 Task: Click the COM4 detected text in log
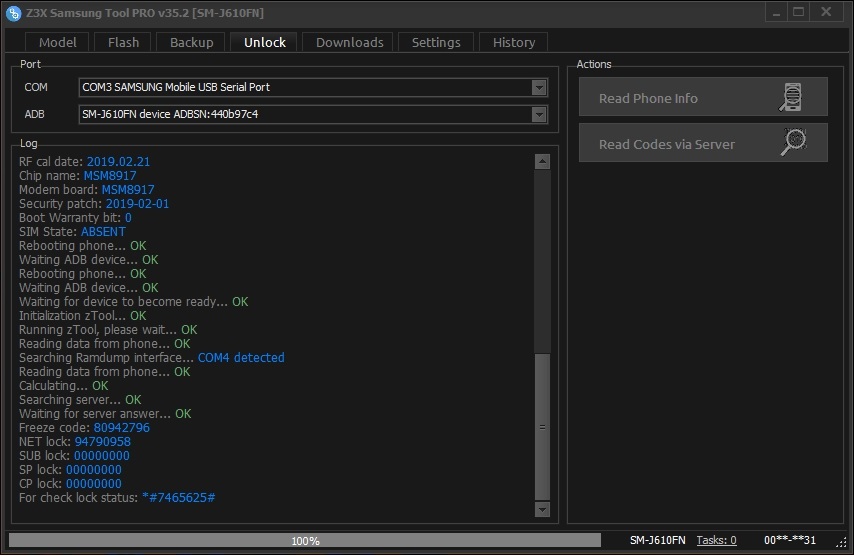[x=241, y=358]
